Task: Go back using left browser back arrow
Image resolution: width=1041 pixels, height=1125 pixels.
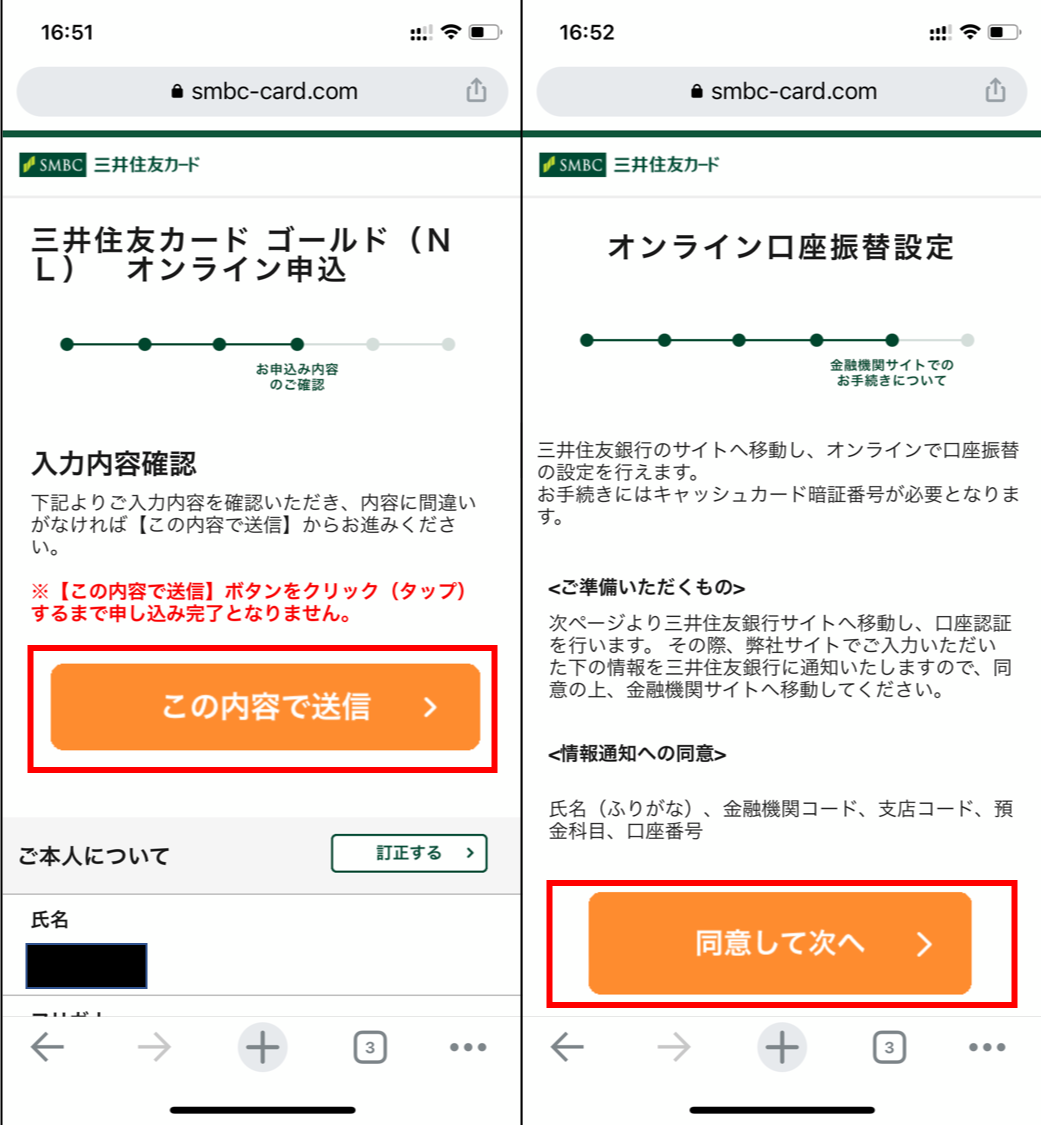Action: [48, 1048]
